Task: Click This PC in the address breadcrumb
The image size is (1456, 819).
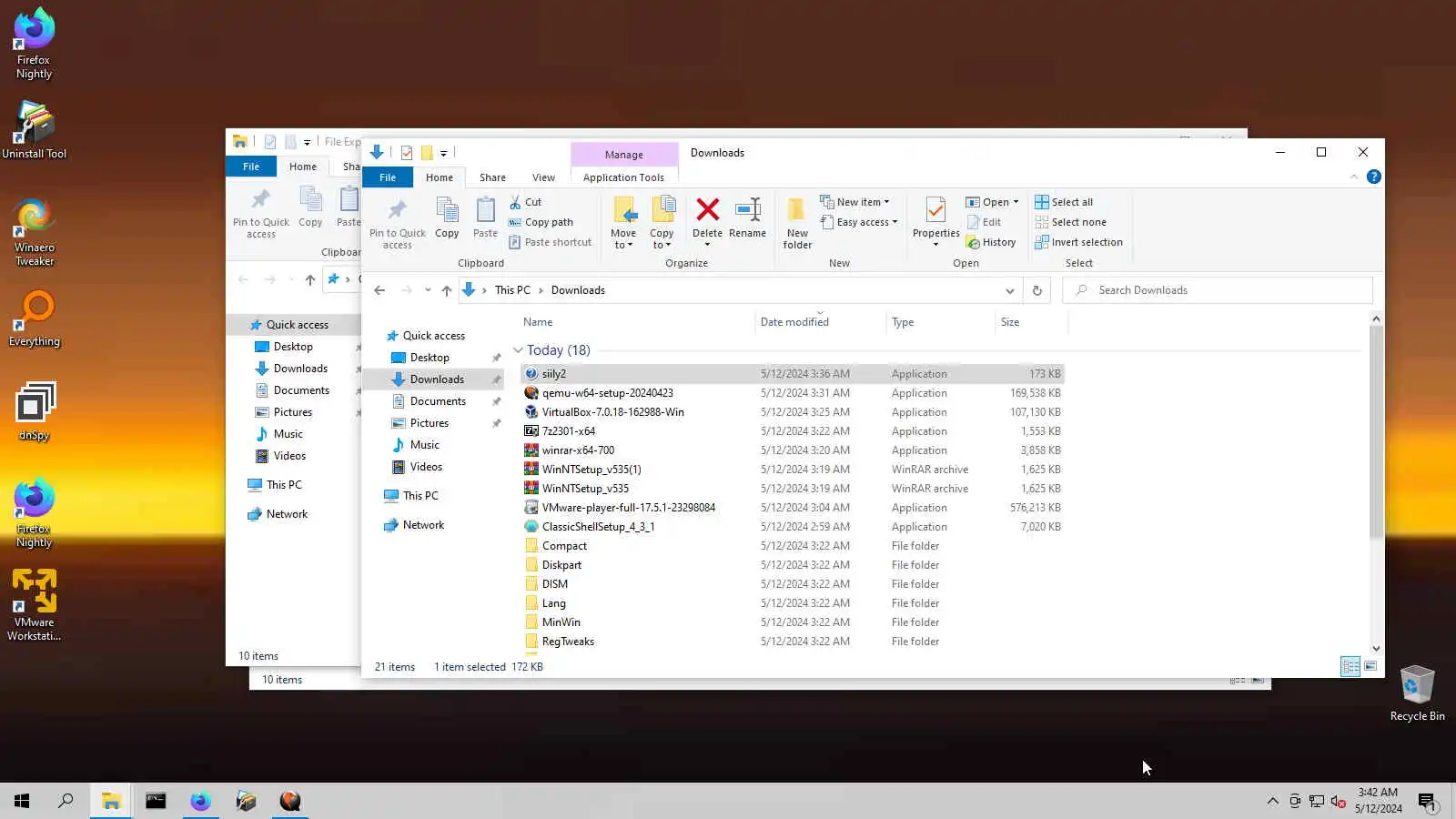Action: tap(512, 290)
